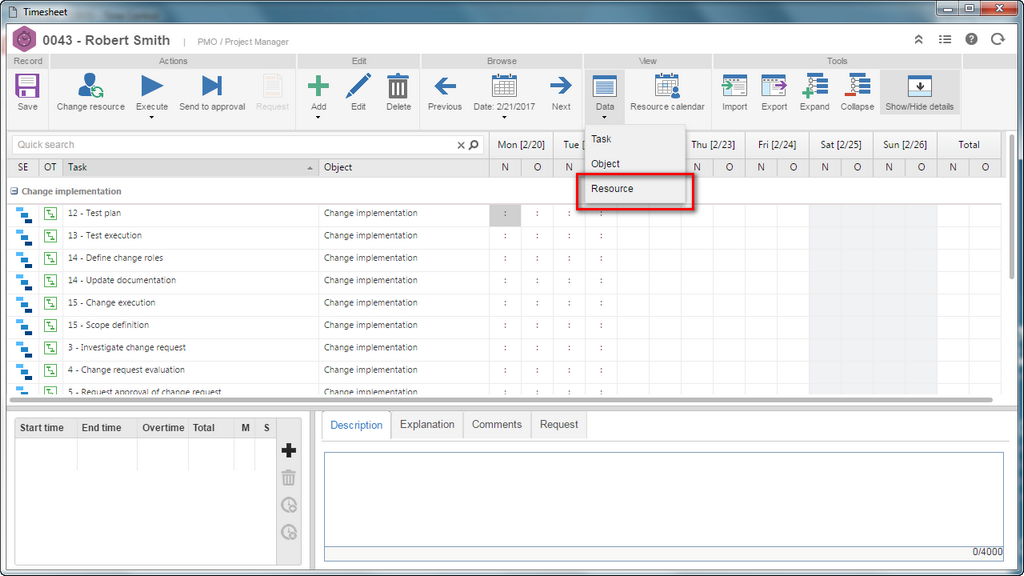Click the green object icon for 13 - Test execution
Image resolution: width=1024 pixels, height=576 pixels.
50,236
